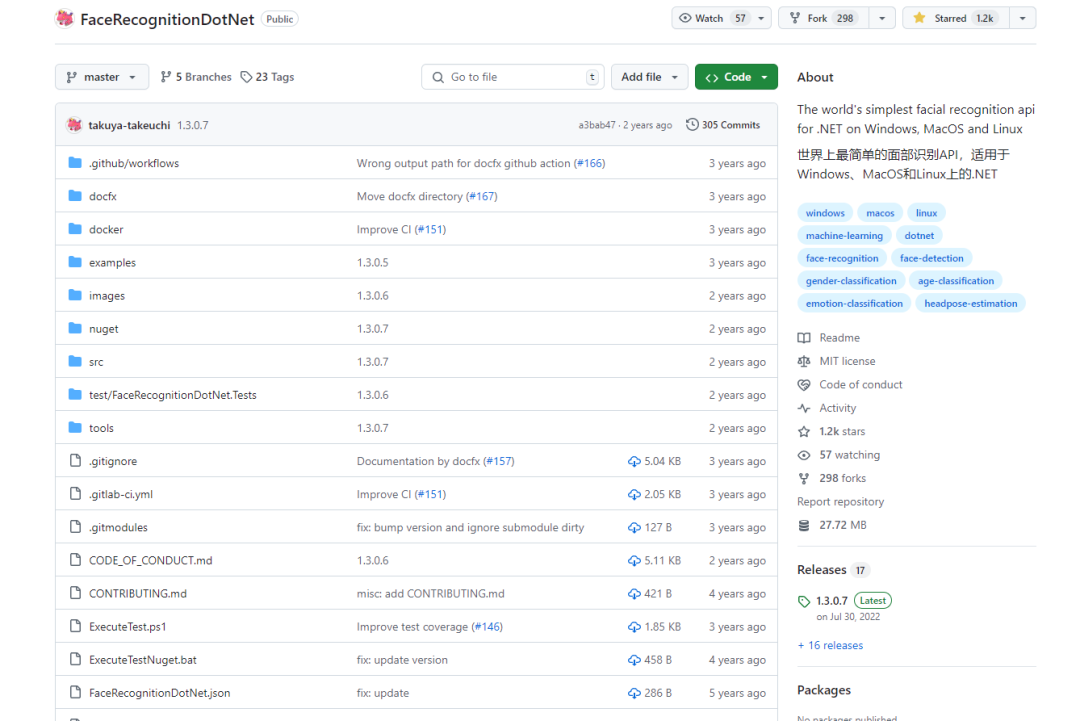Click the docker folder icon

click(74, 229)
